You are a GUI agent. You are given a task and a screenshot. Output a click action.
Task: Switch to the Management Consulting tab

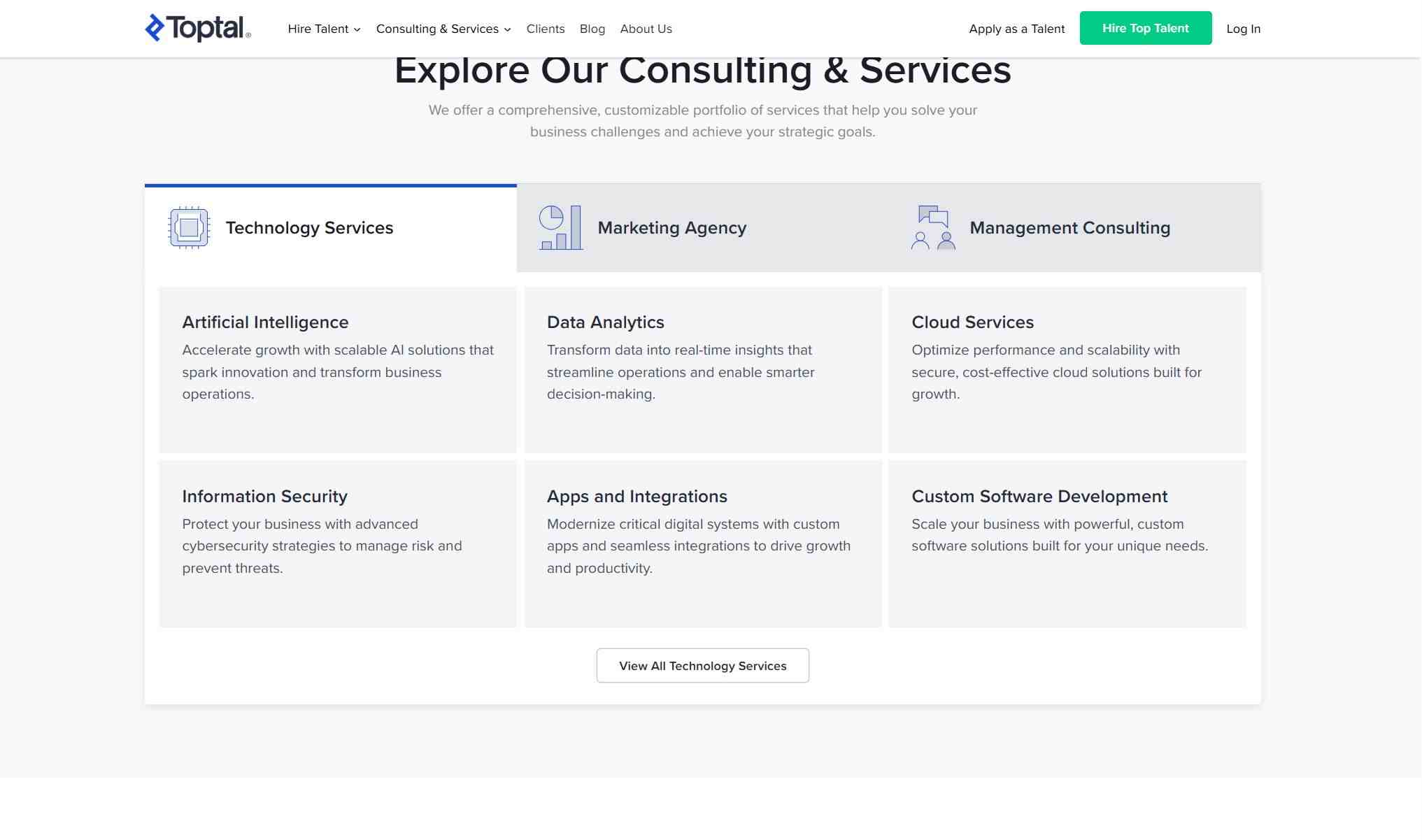(x=1069, y=228)
